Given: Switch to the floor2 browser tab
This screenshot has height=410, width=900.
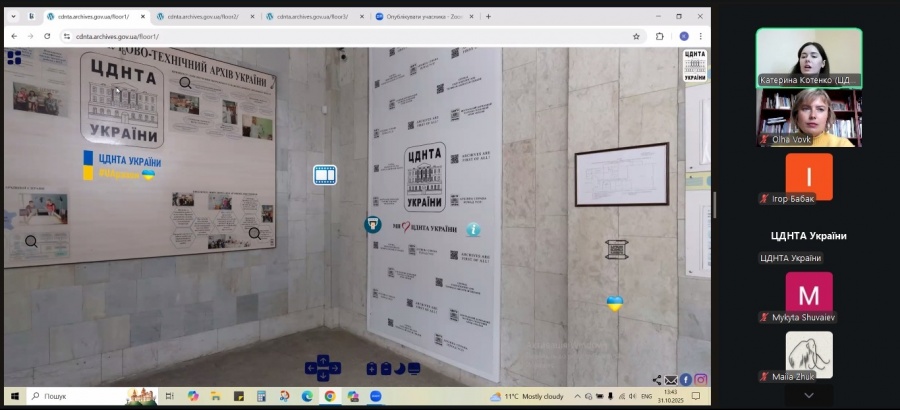Looking at the screenshot, I should coord(203,16).
